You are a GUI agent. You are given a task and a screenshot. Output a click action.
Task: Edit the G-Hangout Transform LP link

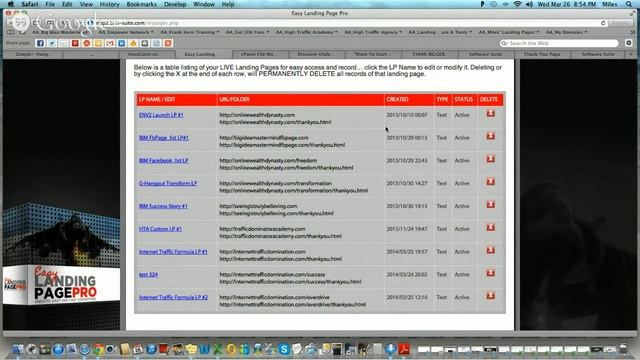point(168,183)
